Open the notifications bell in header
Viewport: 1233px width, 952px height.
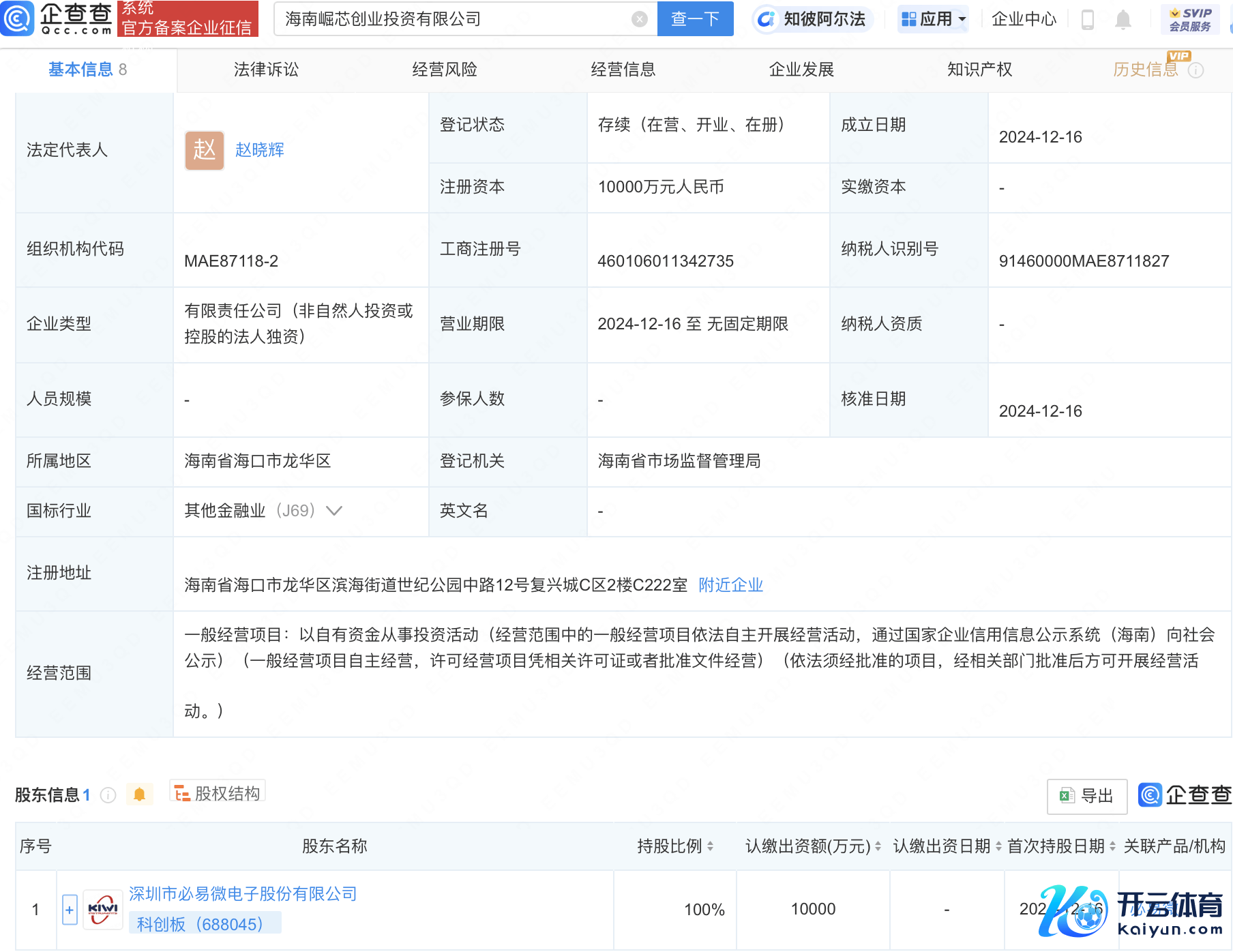(x=1123, y=20)
